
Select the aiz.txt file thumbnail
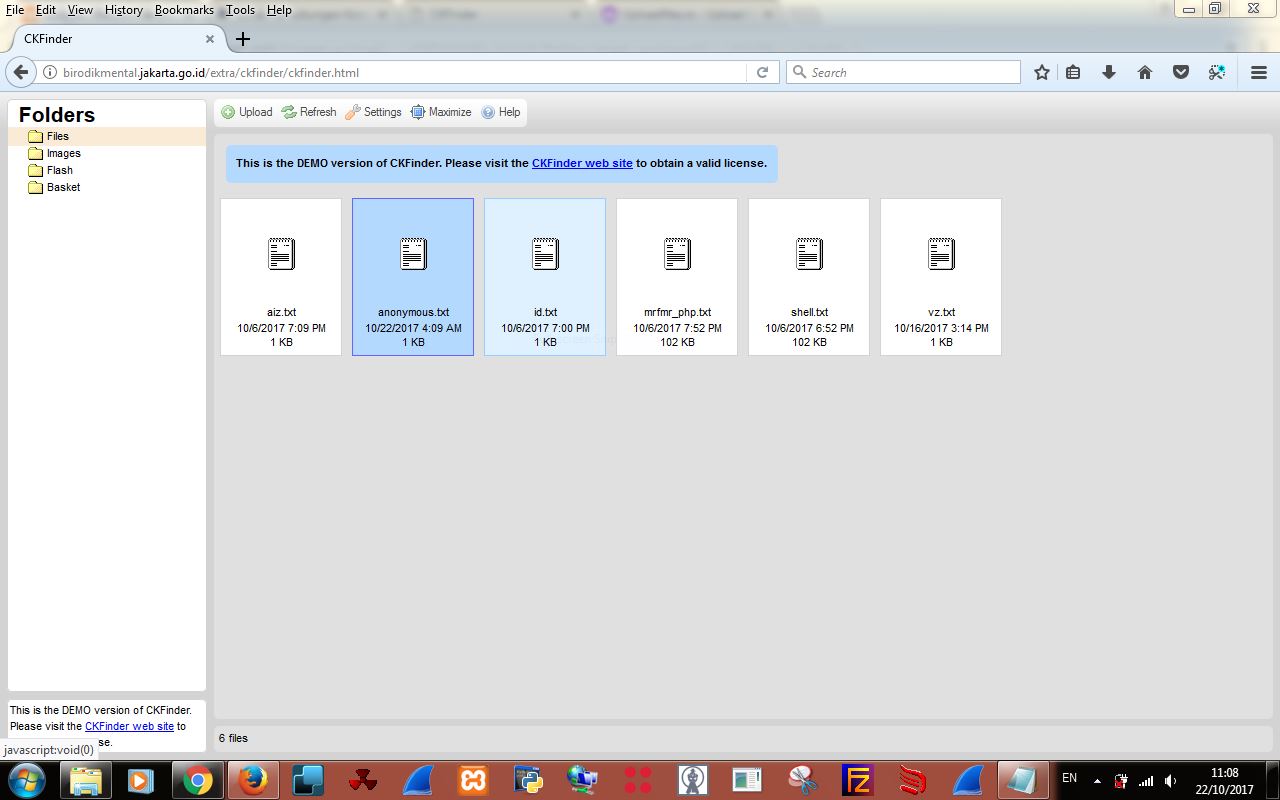(281, 277)
